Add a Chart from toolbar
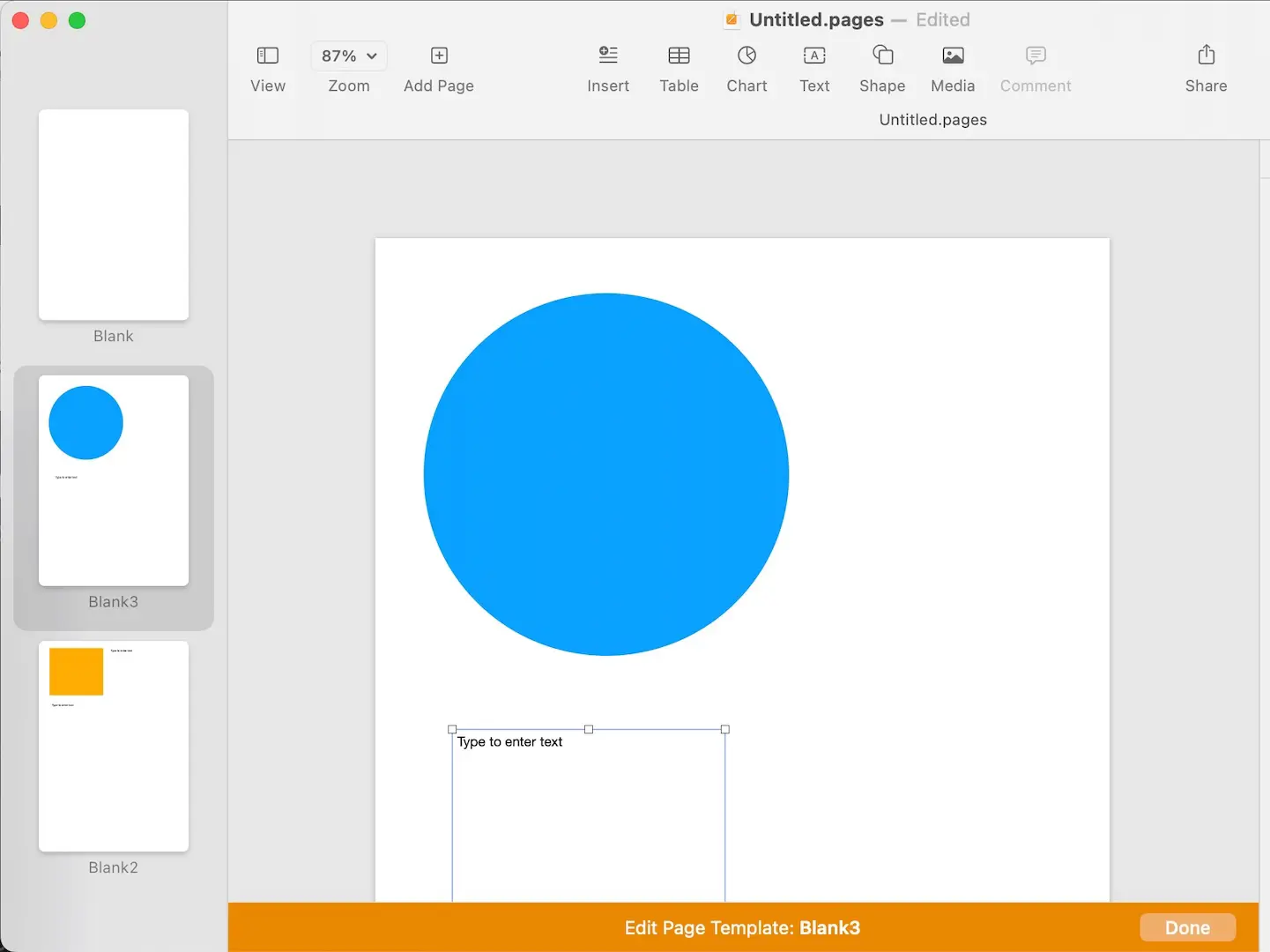Screen dimensions: 1270x952 pyautogui.click(x=746, y=56)
